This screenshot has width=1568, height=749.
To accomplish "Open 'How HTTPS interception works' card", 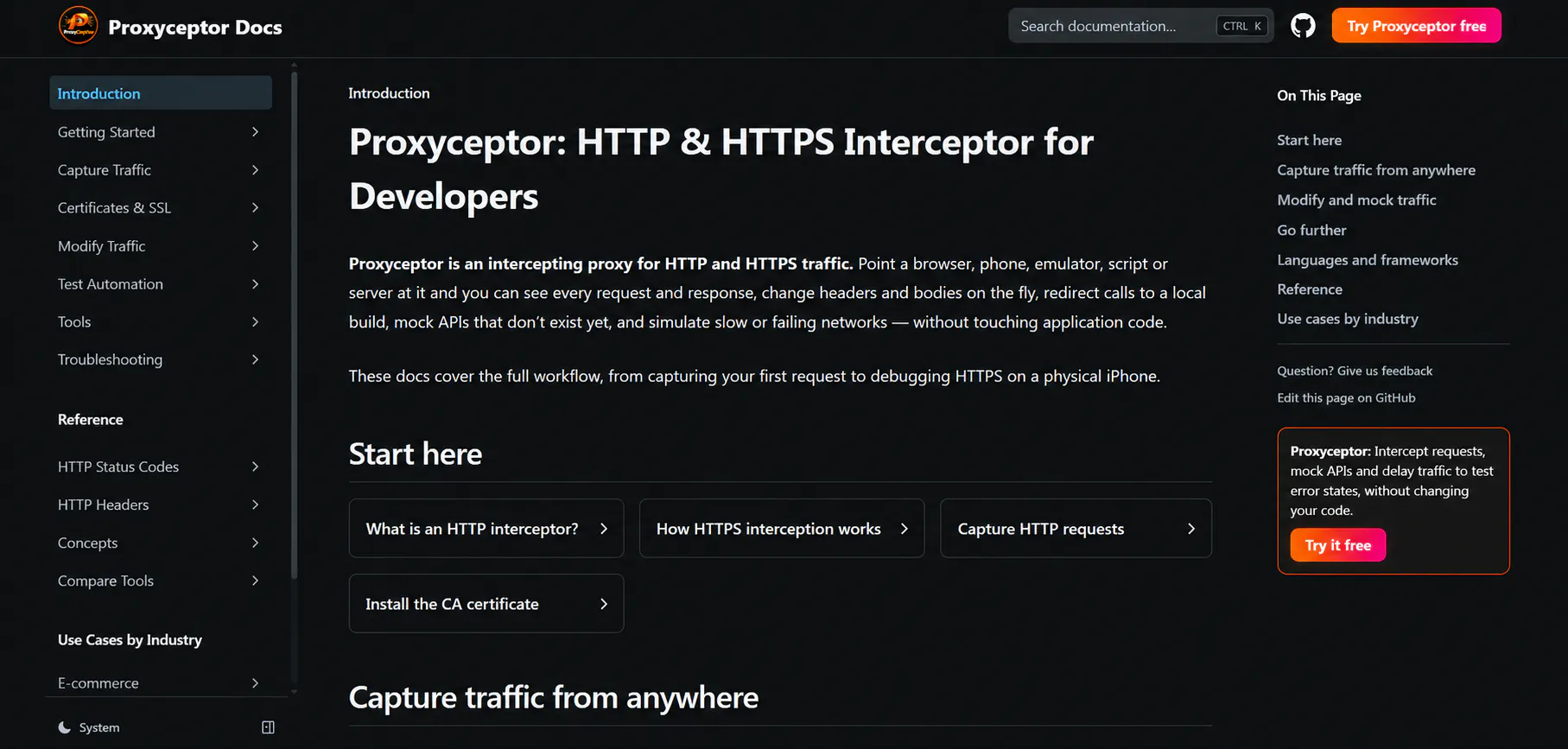I will point(782,529).
